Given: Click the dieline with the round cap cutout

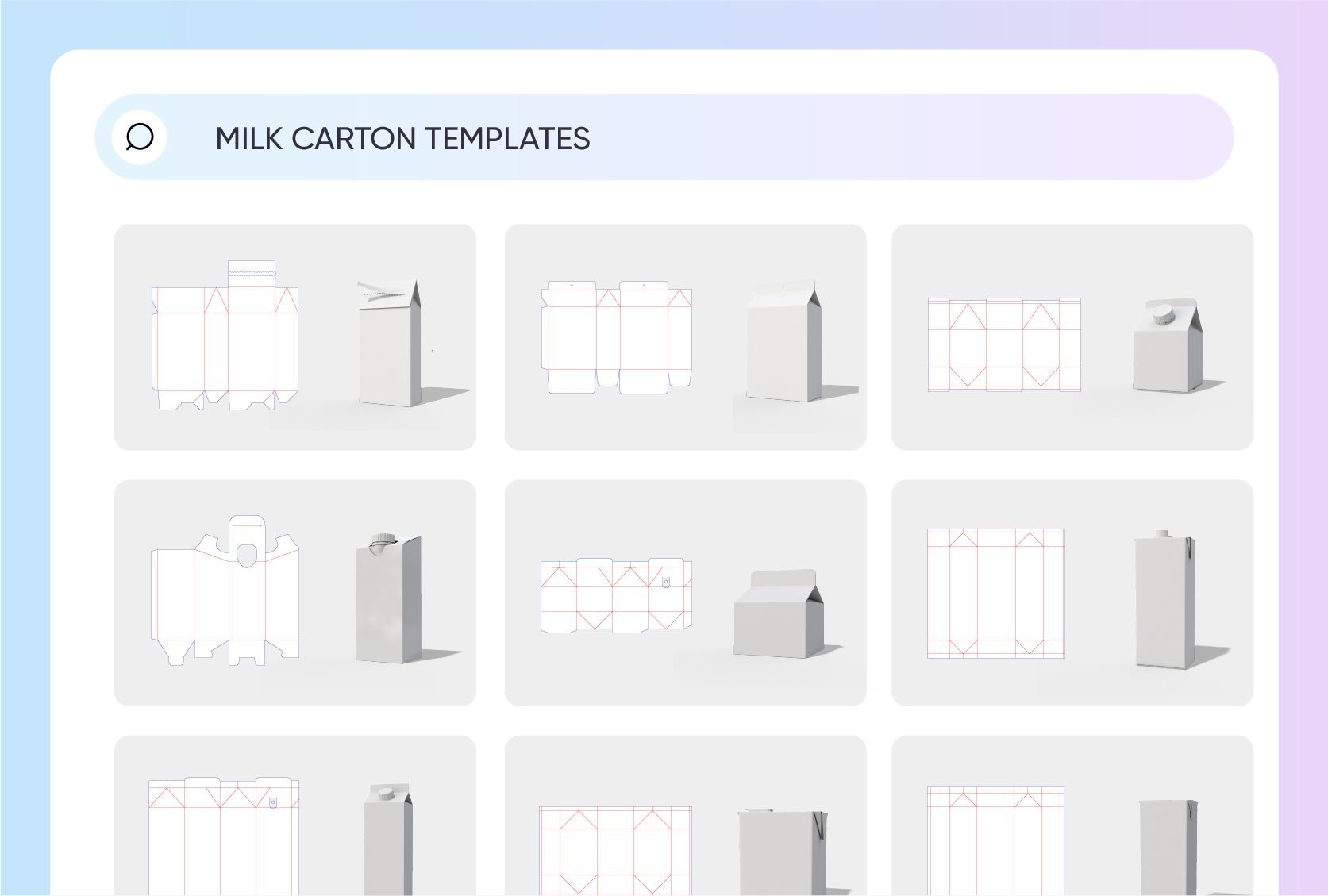Looking at the screenshot, I should point(225,590).
